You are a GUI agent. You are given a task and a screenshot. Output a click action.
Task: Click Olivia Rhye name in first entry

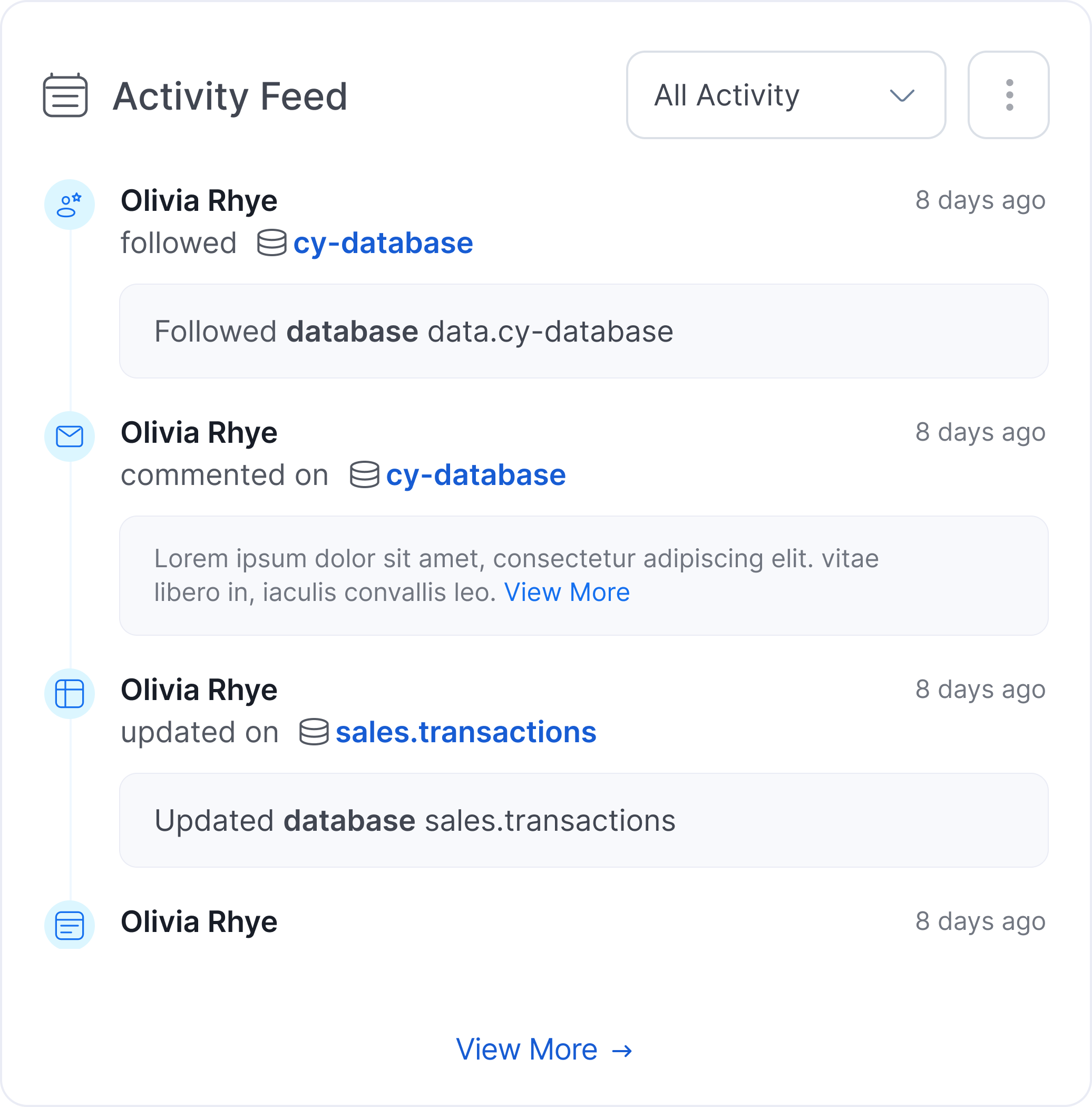pyautogui.click(x=199, y=200)
